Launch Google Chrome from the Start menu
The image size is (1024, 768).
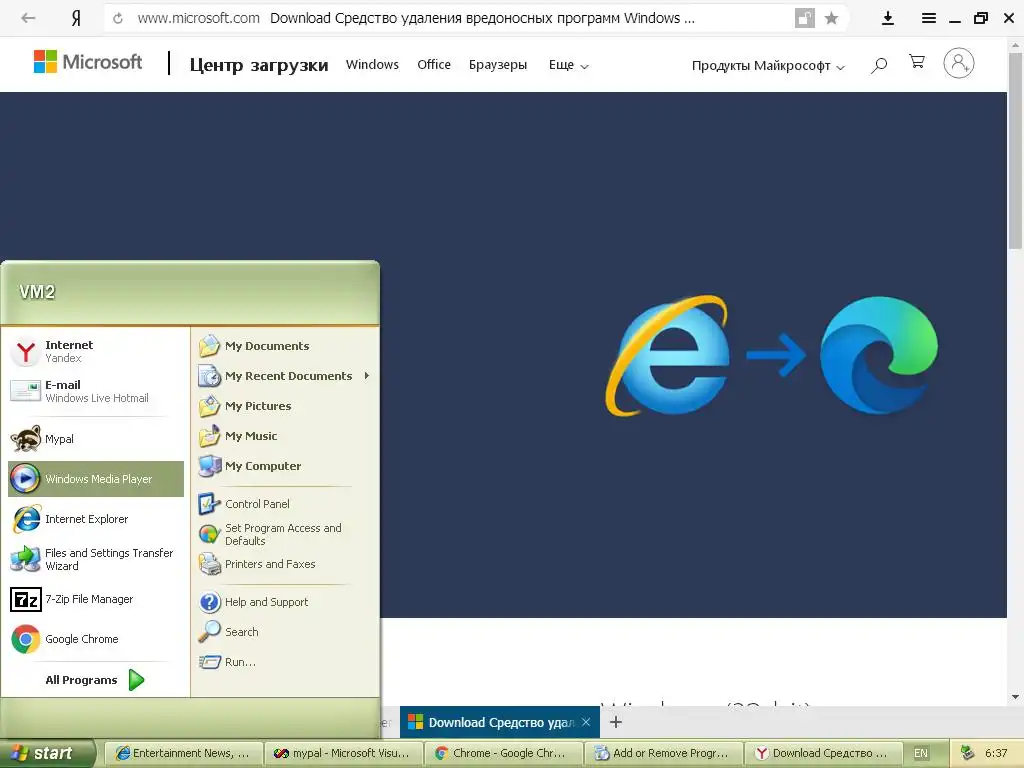(96, 639)
